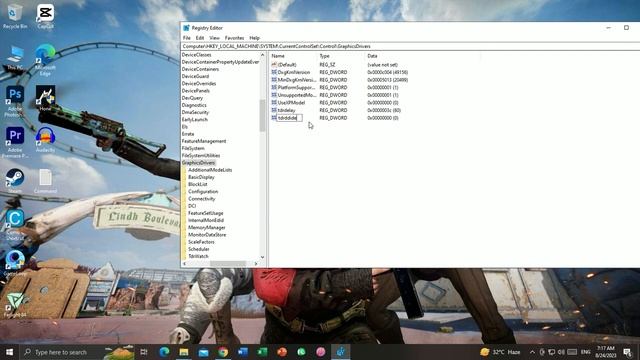Image resolution: width=640 pixels, height=360 pixels.
Task: Select the BasicDisplay subkey
Action: tap(201, 177)
